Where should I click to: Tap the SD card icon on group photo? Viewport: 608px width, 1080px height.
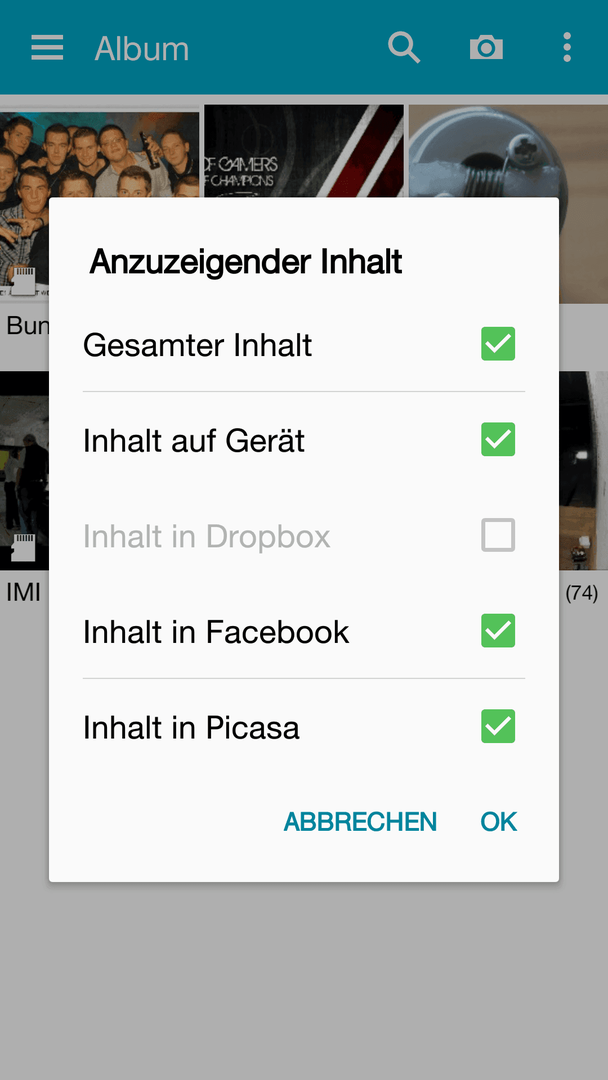coord(24,281)
